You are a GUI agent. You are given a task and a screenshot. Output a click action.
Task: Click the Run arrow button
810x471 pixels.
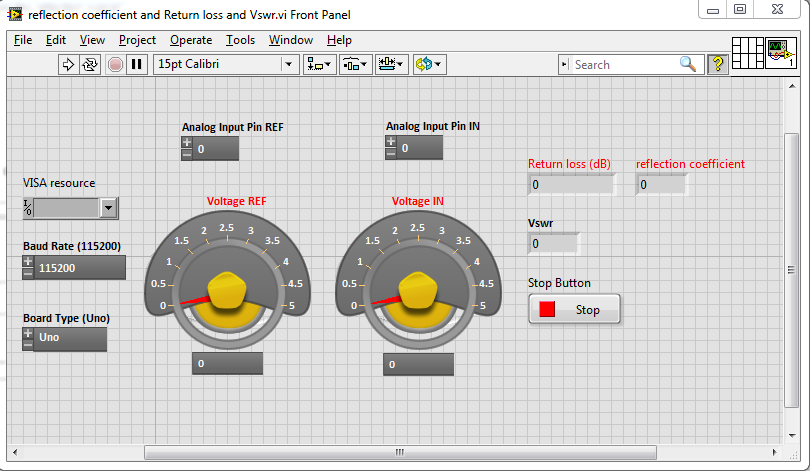pyautogui.click(x=69, y=64)
